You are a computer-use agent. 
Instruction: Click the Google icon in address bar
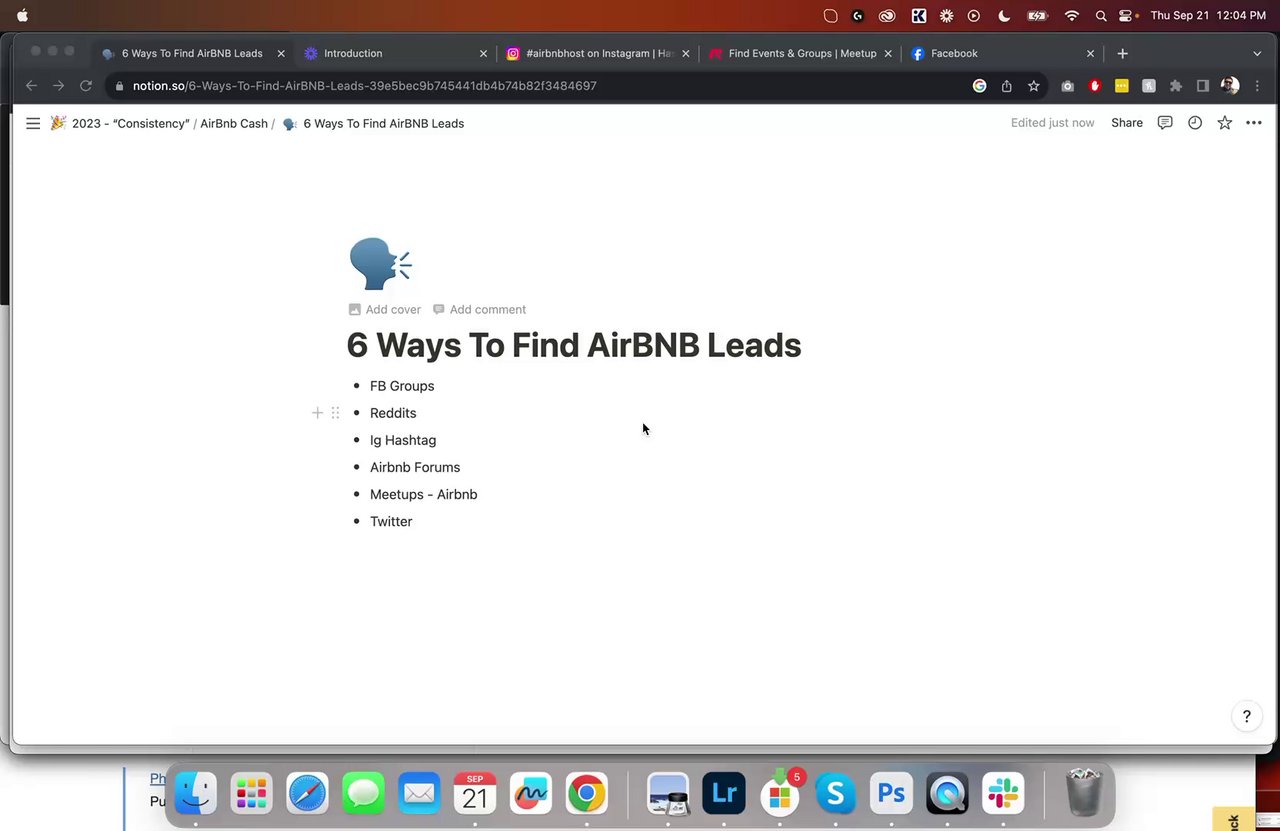(x=979, y=86)
